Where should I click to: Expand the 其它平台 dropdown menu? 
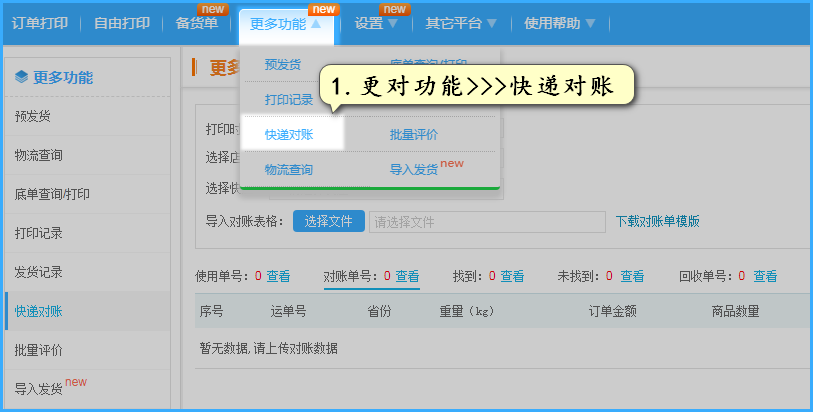point(461,23)
